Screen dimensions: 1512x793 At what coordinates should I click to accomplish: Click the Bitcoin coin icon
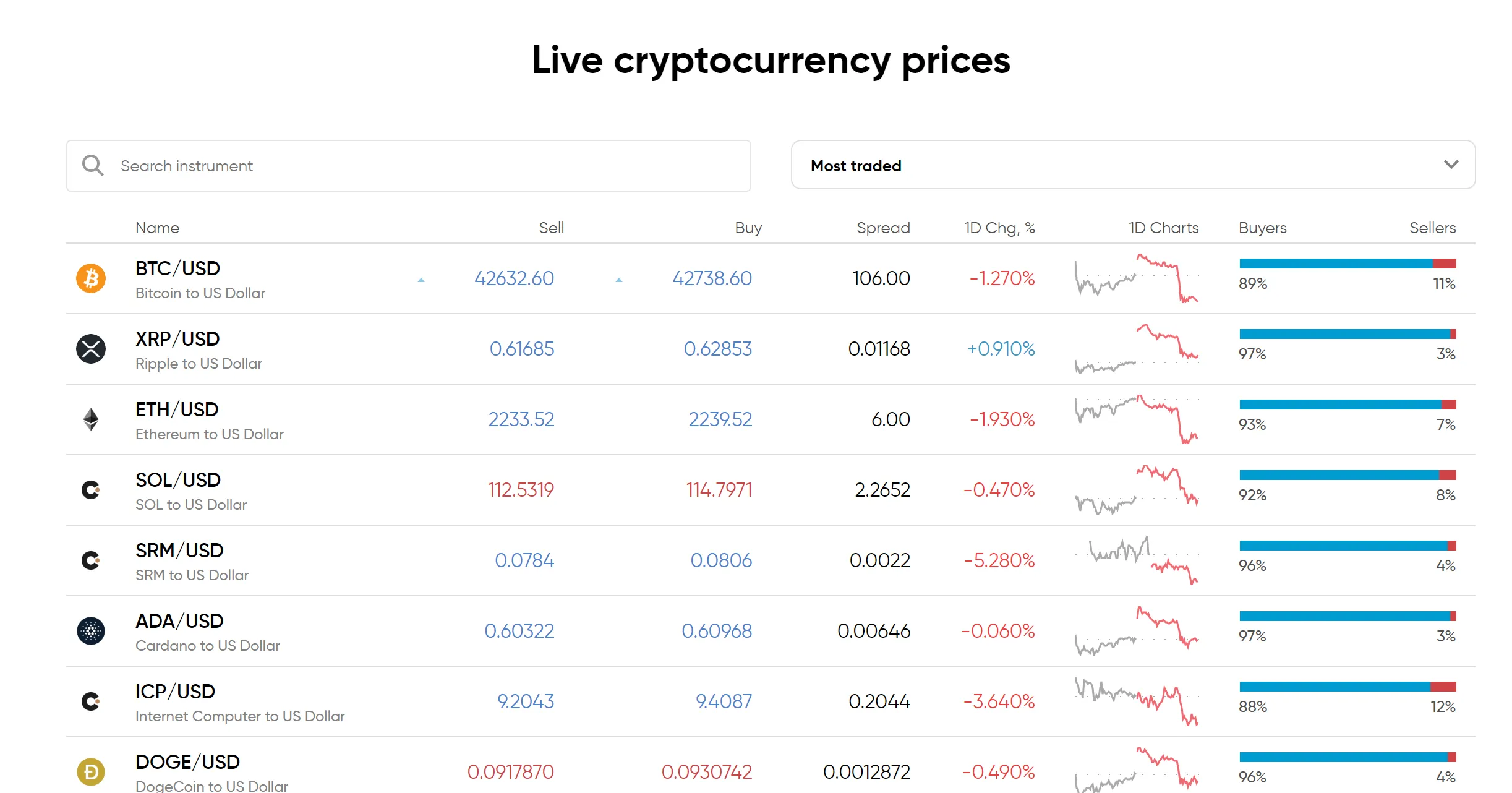[x=91, y=278]
